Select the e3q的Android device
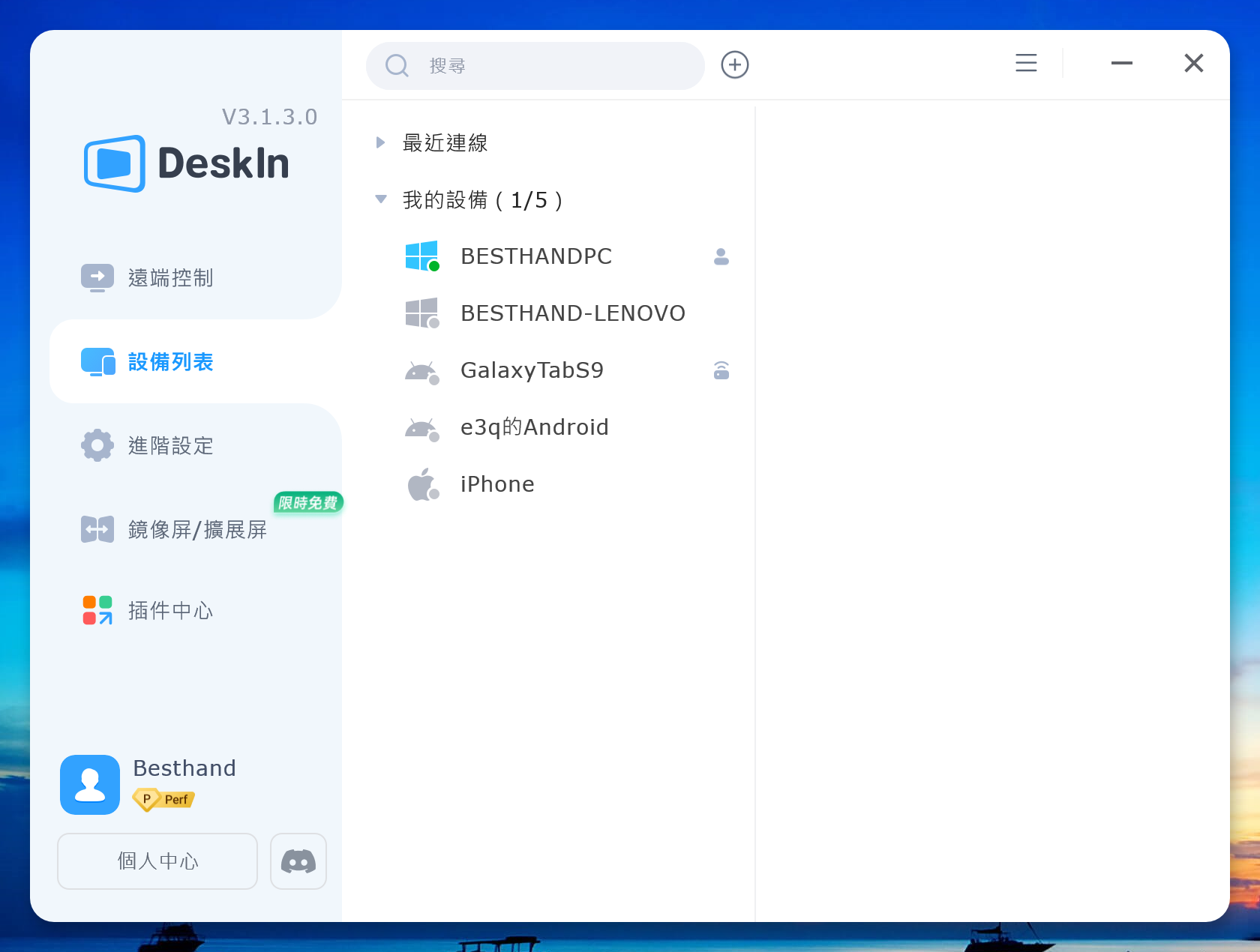This screenshot has height=952, width=1260. 534,427
